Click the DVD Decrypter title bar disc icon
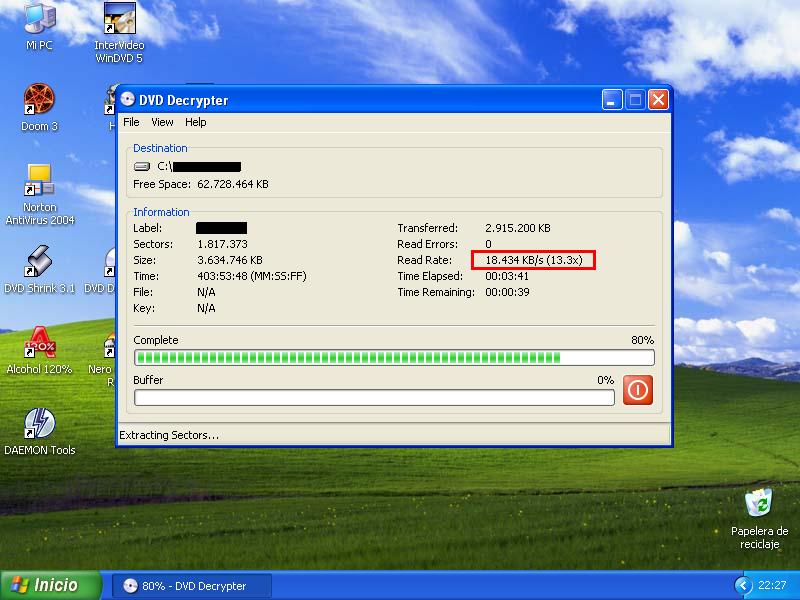Image resolution: width=800 pixels, height=600 pixels. point(128,100)
